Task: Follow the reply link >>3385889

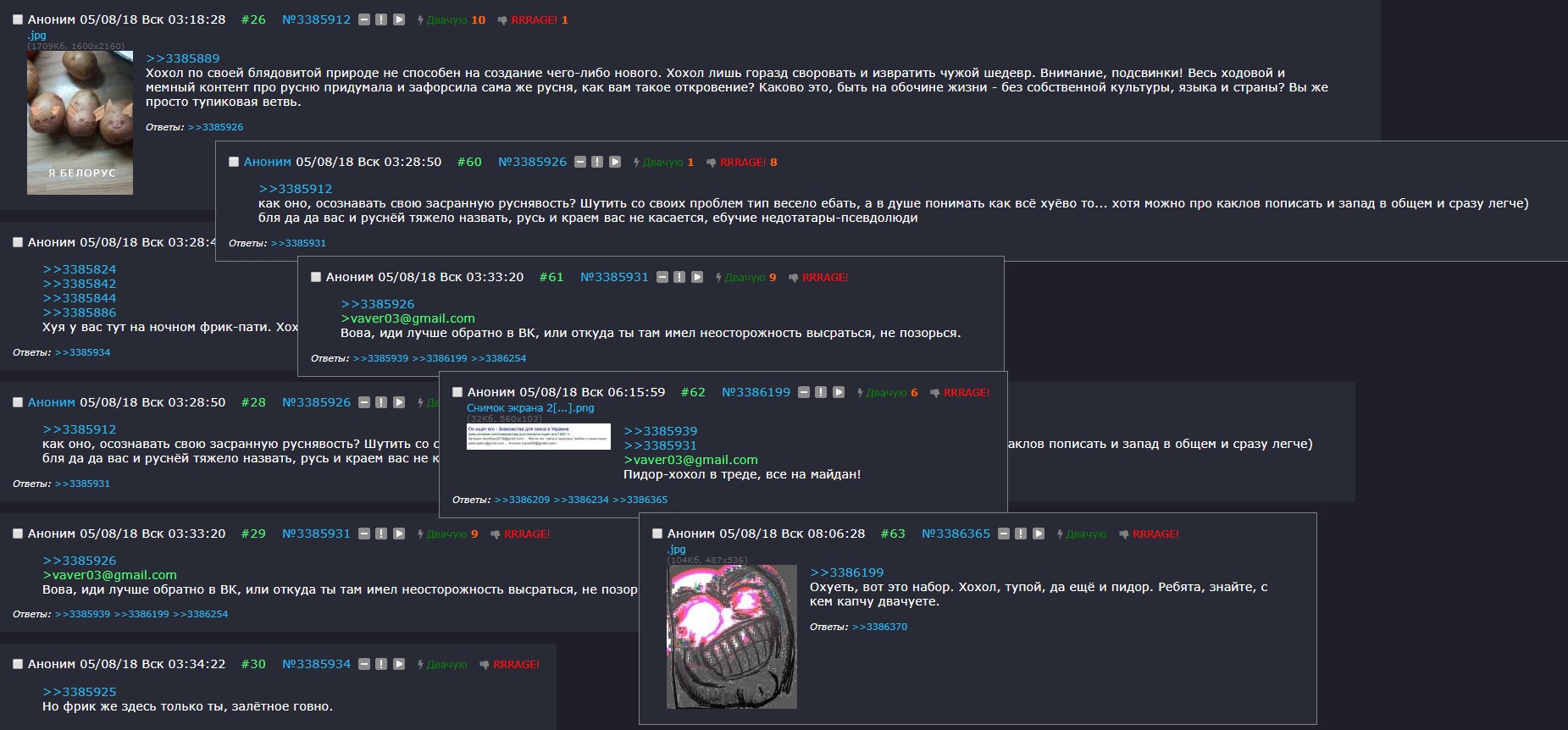Action: click(182, 58)
